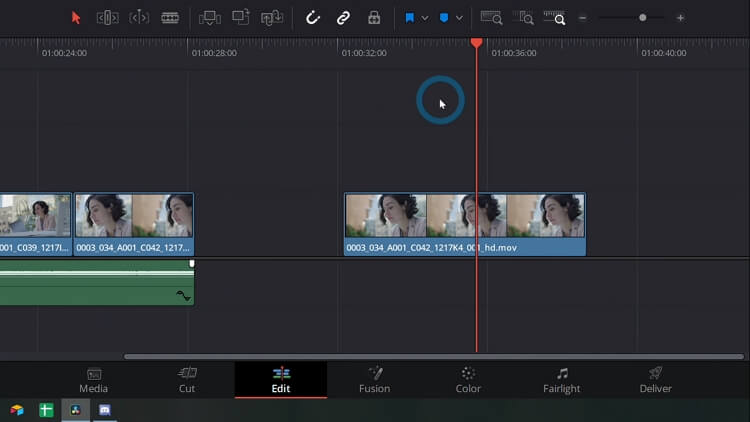The height and width of the screenshot is (422, 750).
Task: Click the Overwrite Clip icon
Action: (241, 18)
